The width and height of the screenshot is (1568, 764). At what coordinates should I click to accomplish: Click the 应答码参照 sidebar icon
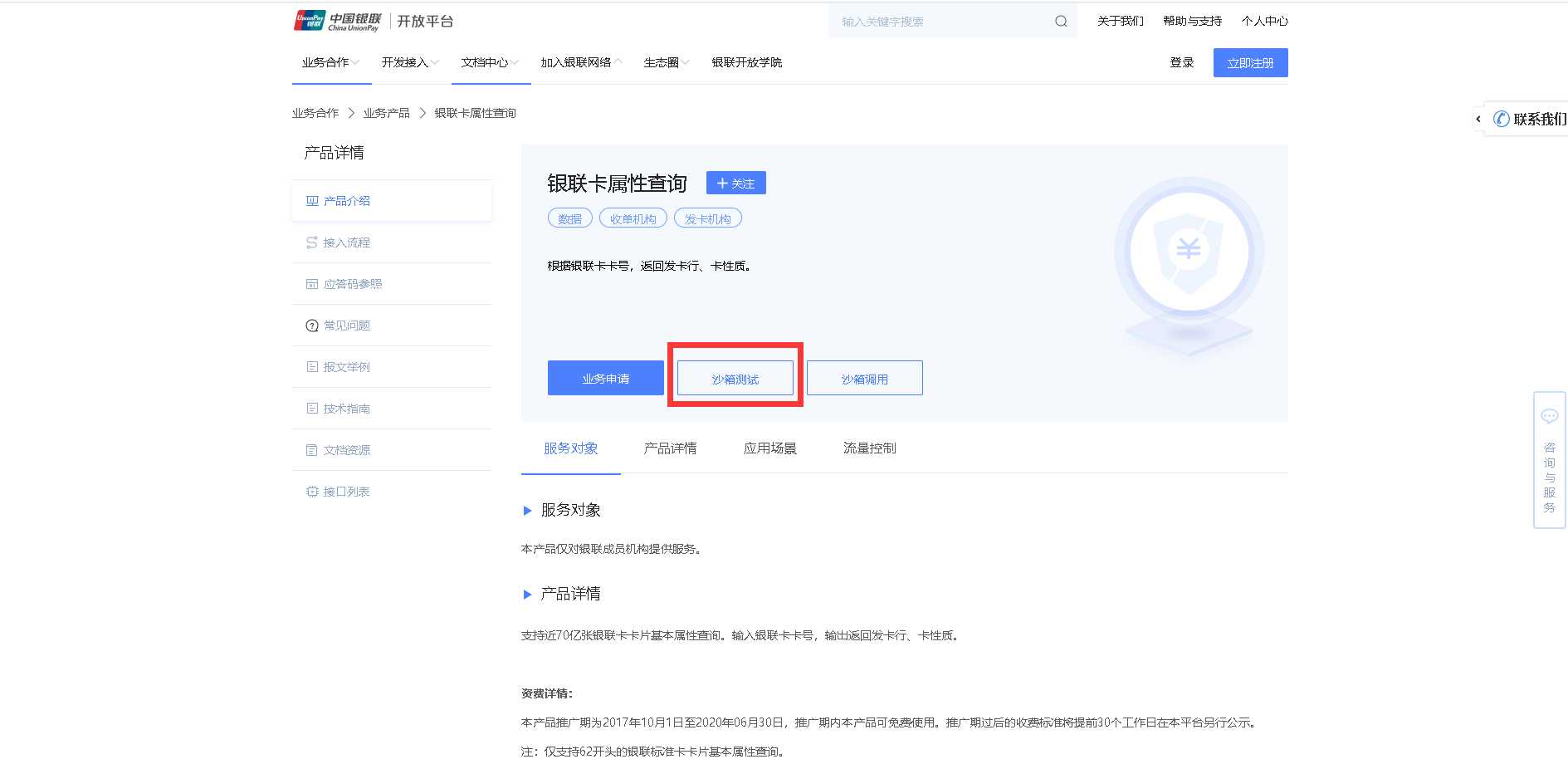coord(312,284)
